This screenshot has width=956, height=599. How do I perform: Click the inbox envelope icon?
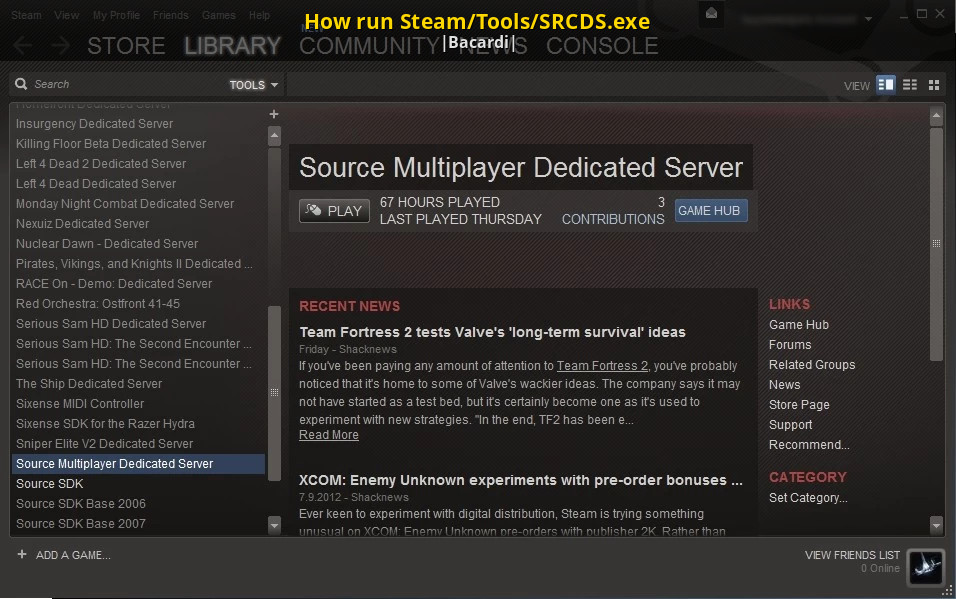point(711,14)
